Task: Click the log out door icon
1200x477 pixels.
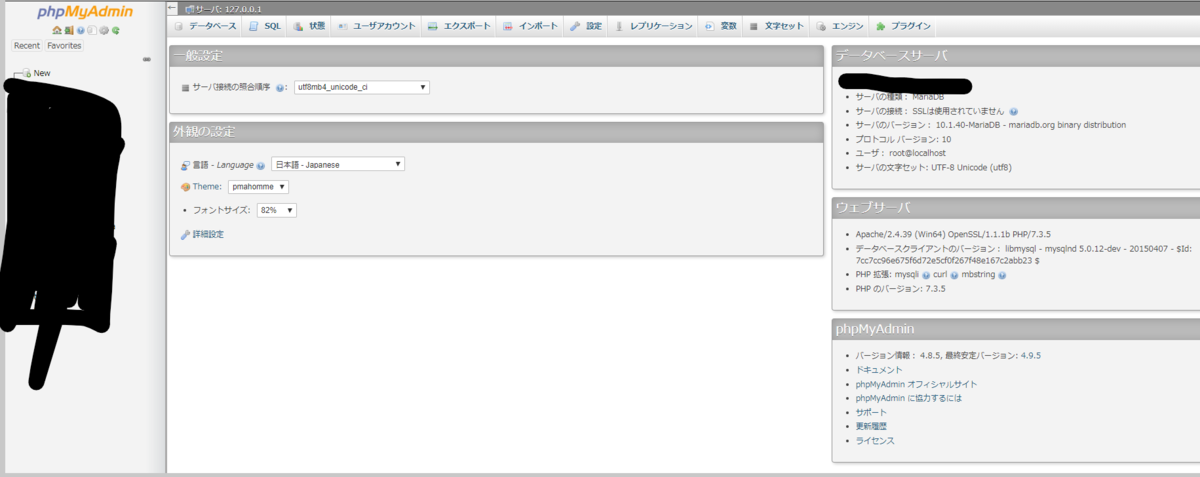Action: (69, 30)
